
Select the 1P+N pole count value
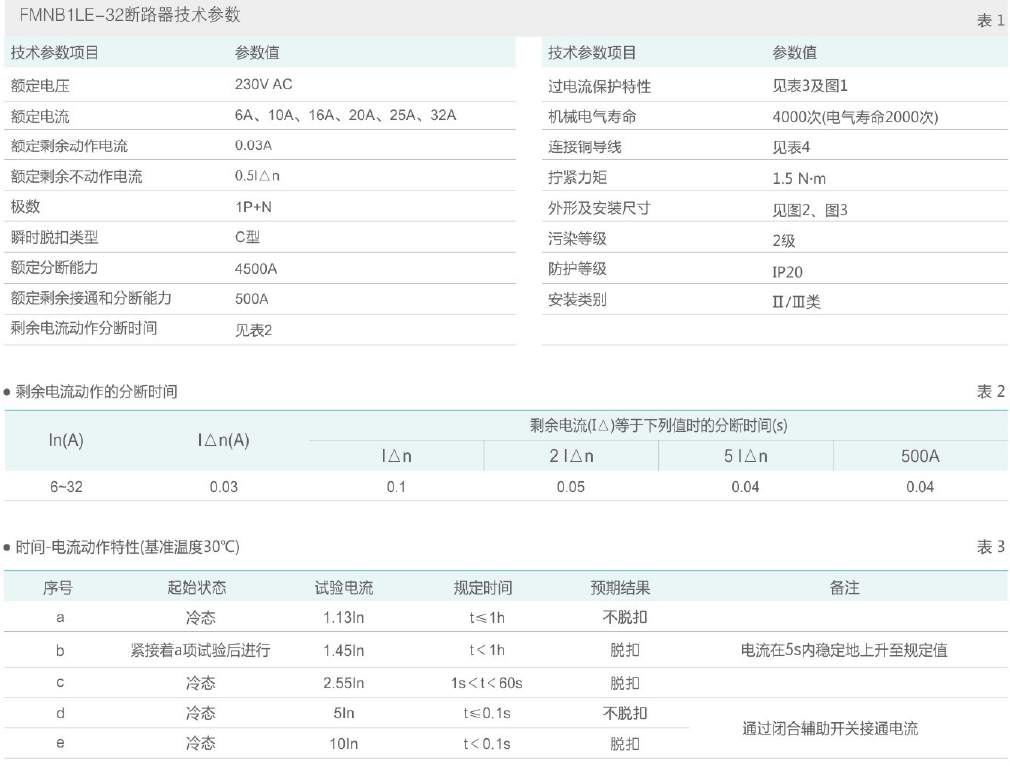point(251,207)
